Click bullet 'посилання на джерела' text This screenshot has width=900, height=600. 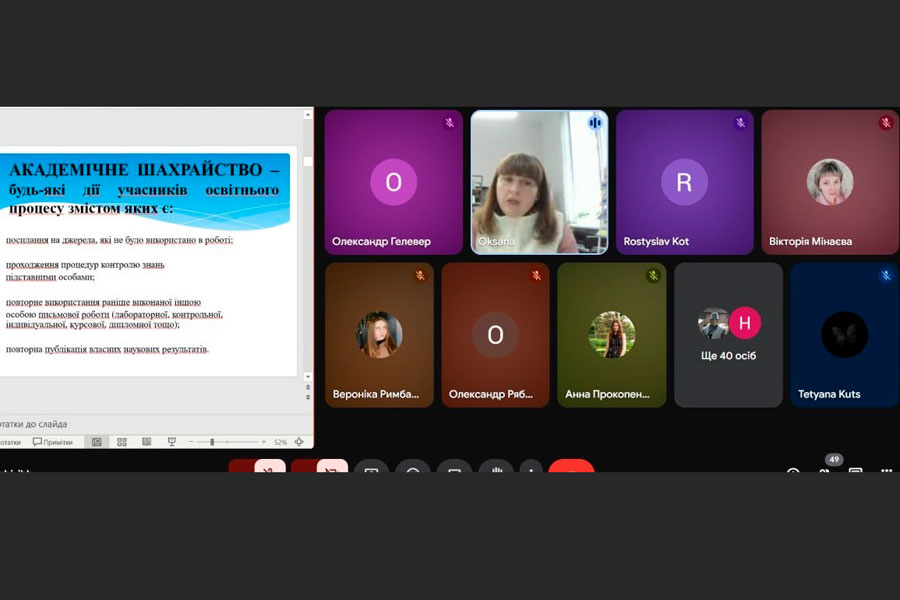(119, 240)
